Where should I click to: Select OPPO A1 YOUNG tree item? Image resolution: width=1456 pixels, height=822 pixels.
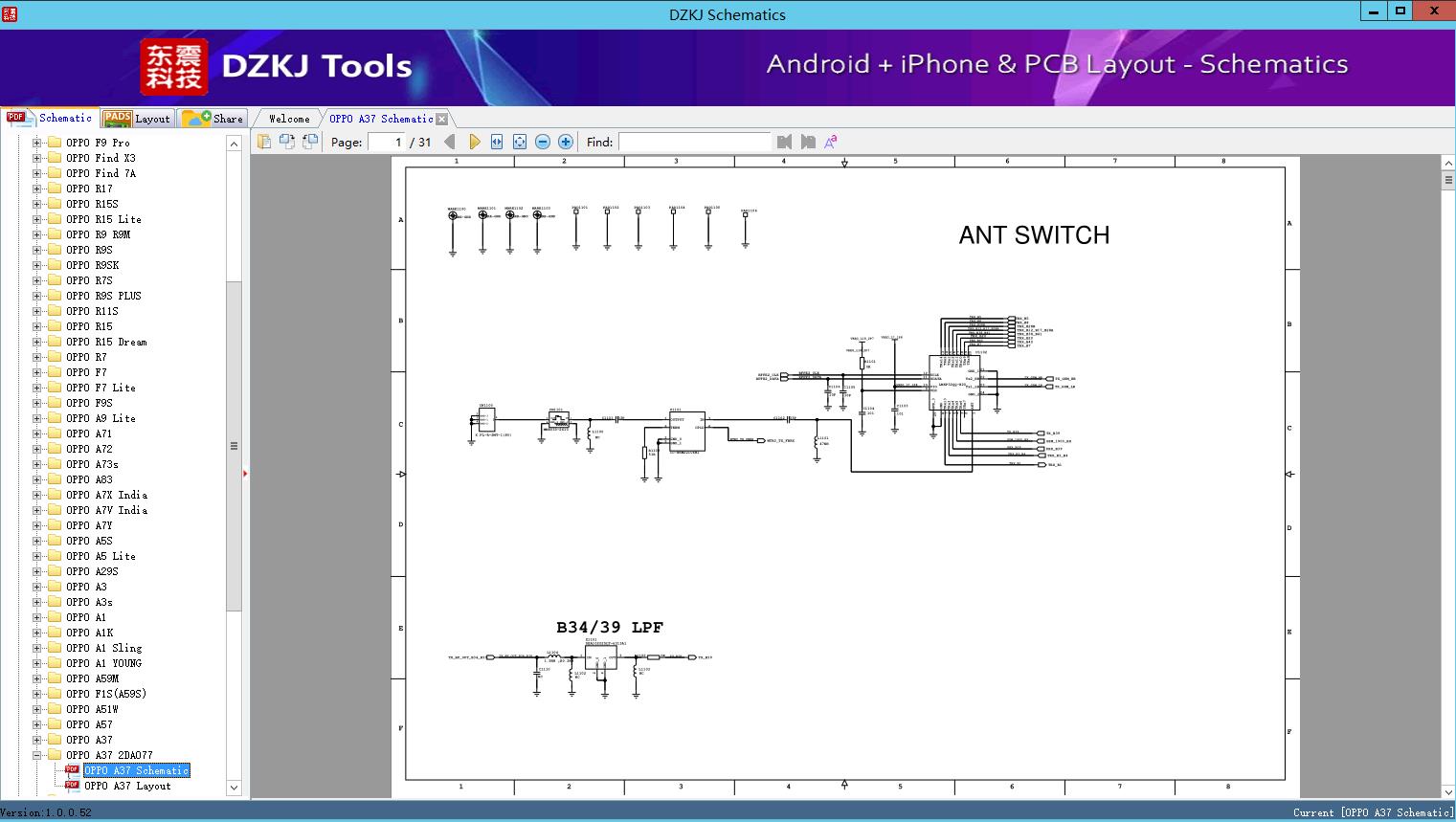coord(103,663)
